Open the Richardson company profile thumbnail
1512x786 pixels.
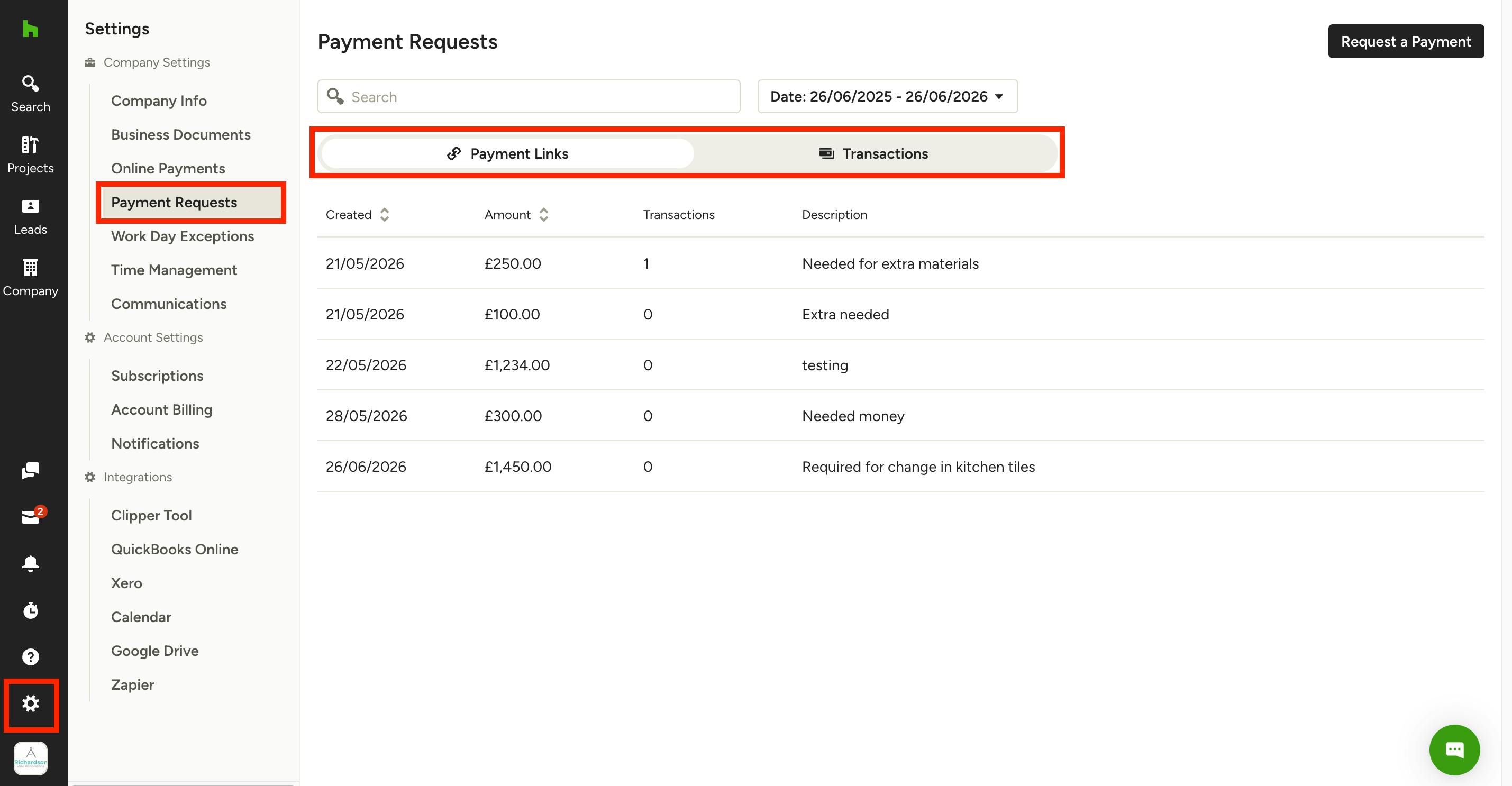pos(31,758)
